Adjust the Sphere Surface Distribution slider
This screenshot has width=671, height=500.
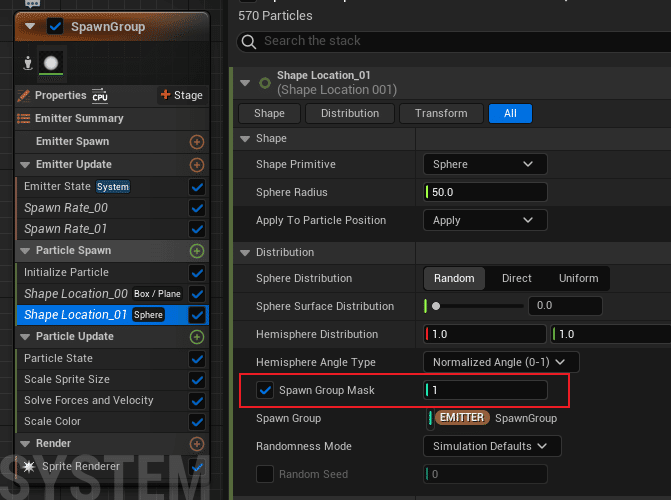[477, 306]
